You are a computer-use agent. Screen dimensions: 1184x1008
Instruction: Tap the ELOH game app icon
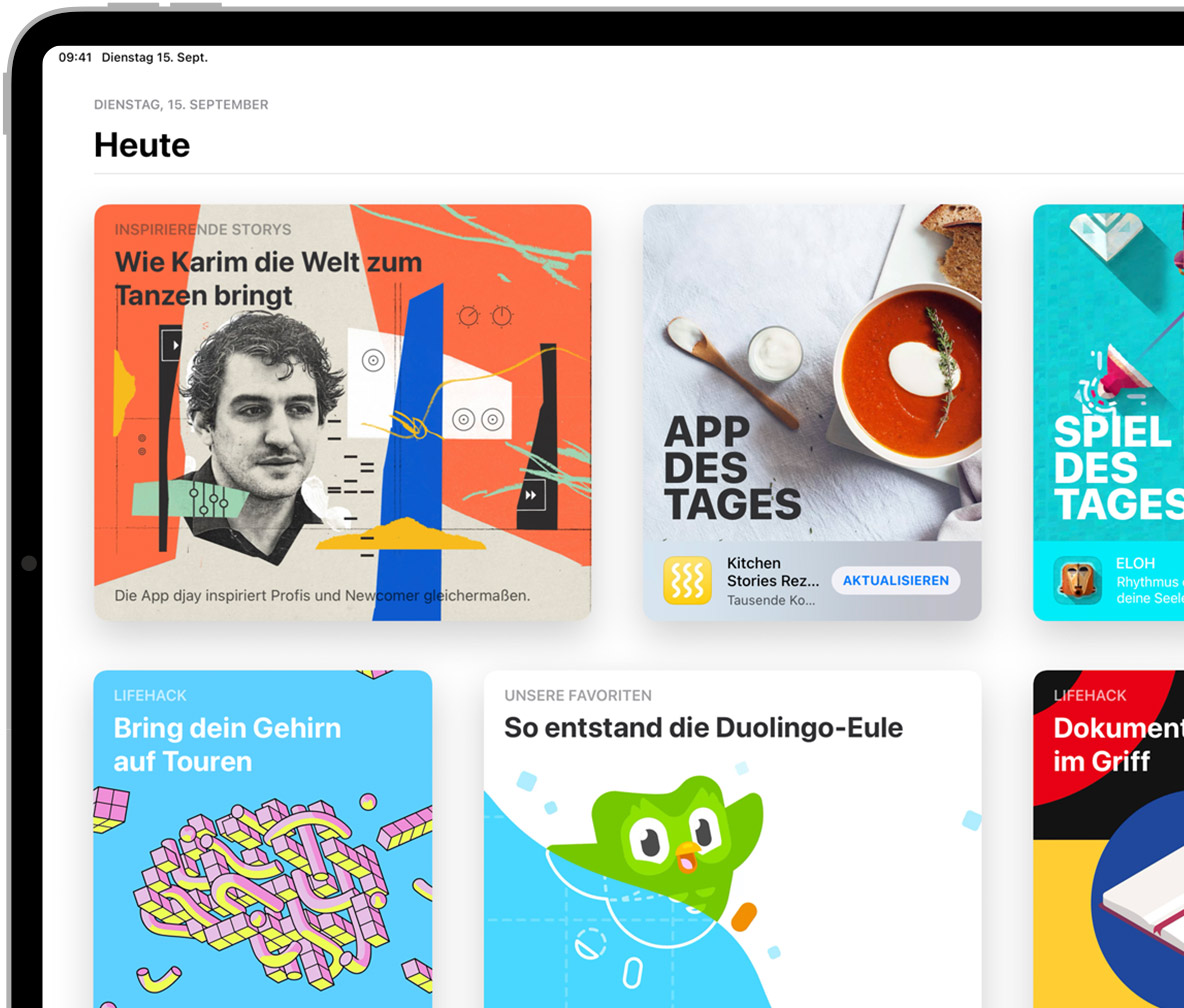point(1077,581)
